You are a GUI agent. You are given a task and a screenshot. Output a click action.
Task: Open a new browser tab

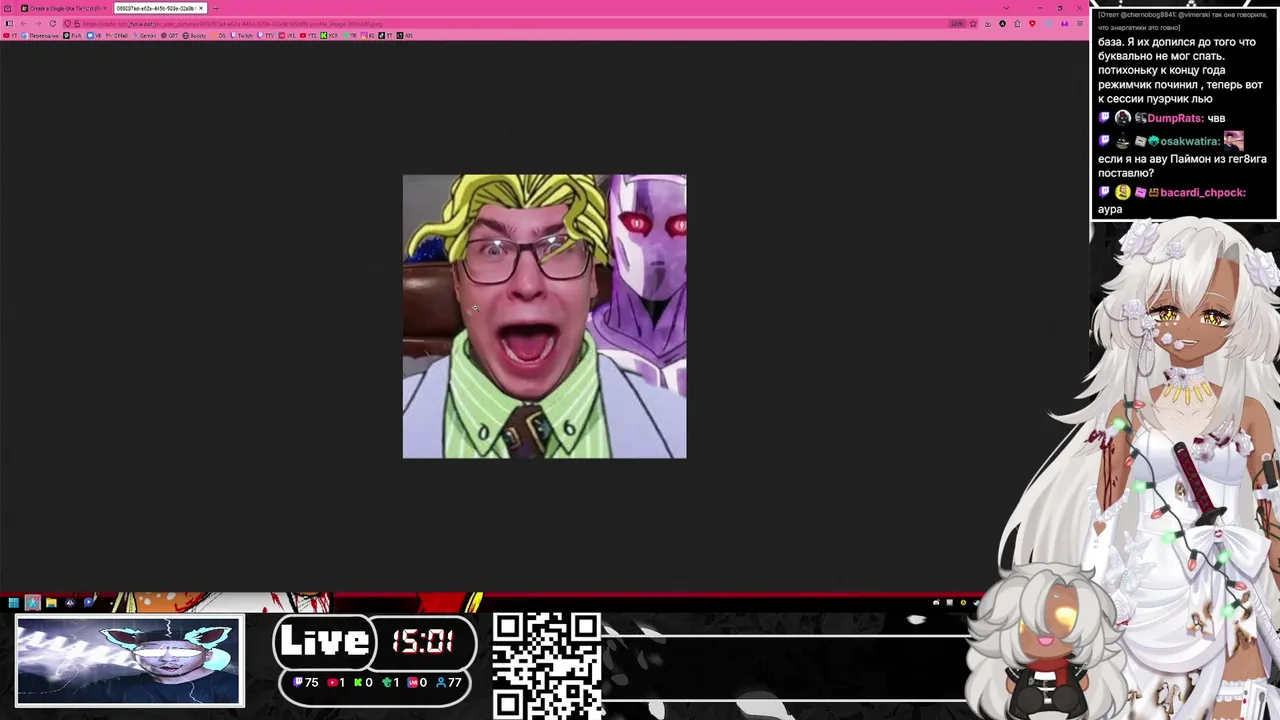(216, 8)
